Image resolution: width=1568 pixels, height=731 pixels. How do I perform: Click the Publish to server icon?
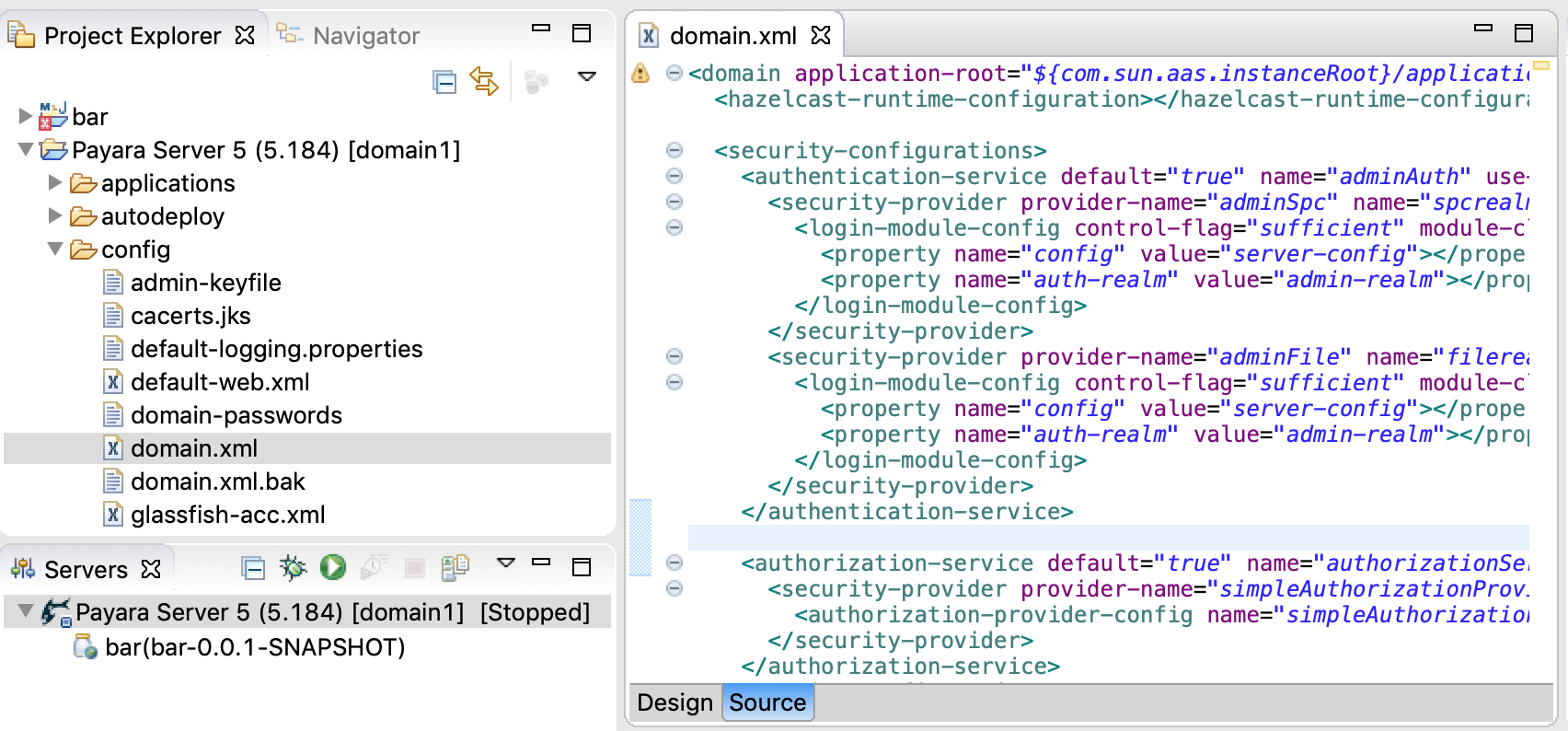455,567
